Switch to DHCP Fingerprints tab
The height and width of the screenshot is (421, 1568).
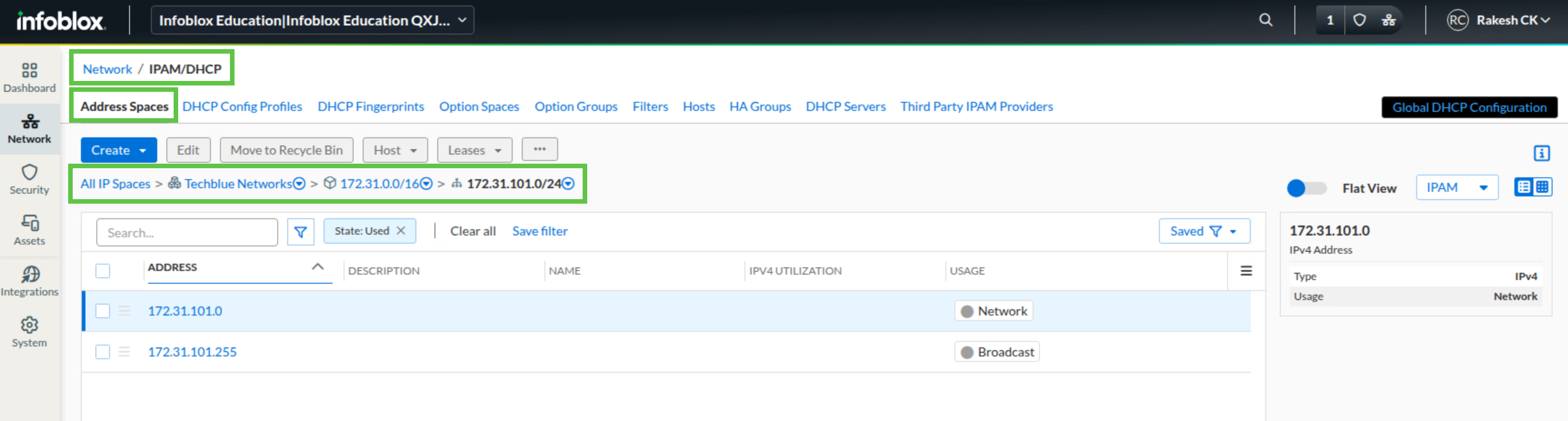click(x=371, y=107)
